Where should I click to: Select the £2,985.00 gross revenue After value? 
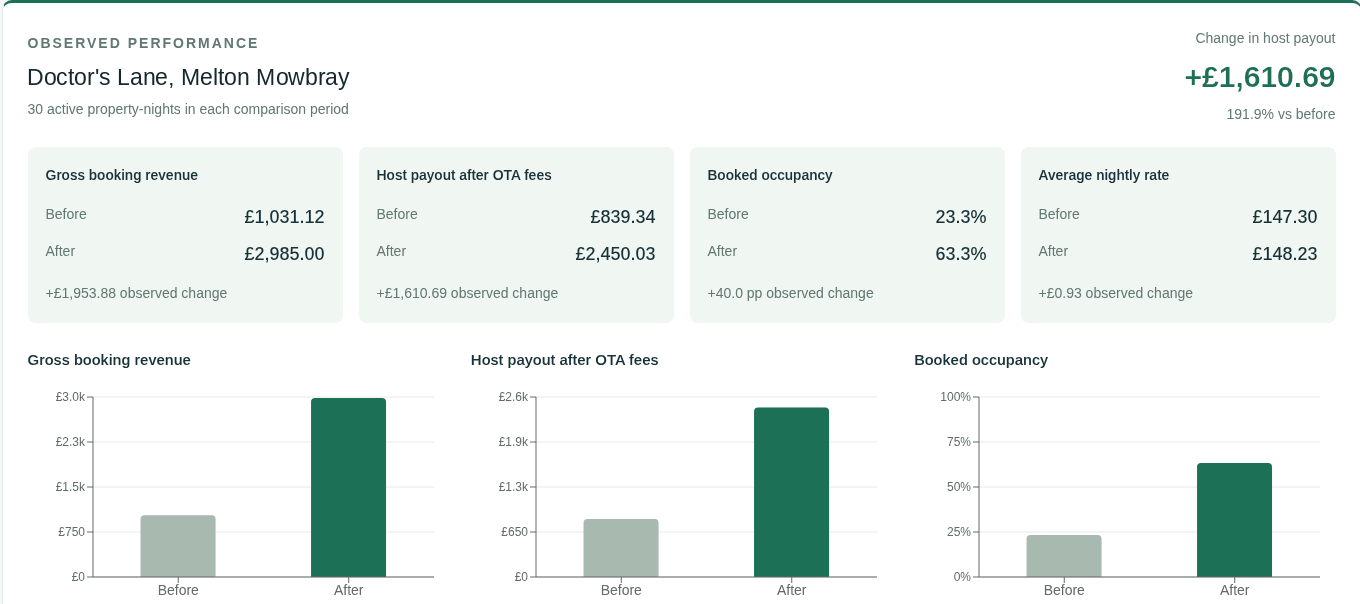(284, 254)
